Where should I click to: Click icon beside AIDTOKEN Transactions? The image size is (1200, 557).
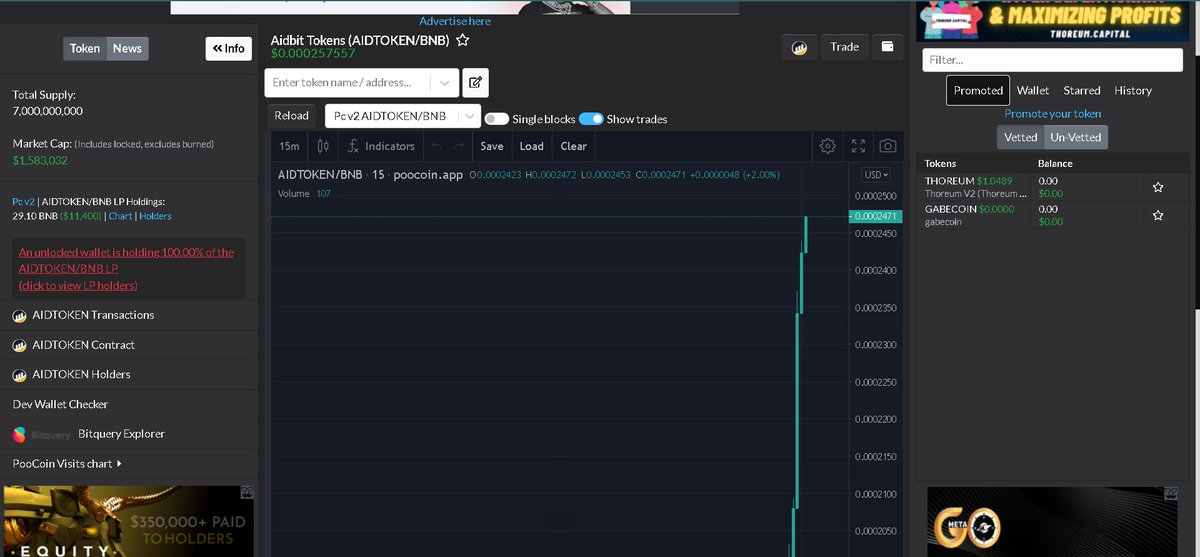click(x=19, y=316)
